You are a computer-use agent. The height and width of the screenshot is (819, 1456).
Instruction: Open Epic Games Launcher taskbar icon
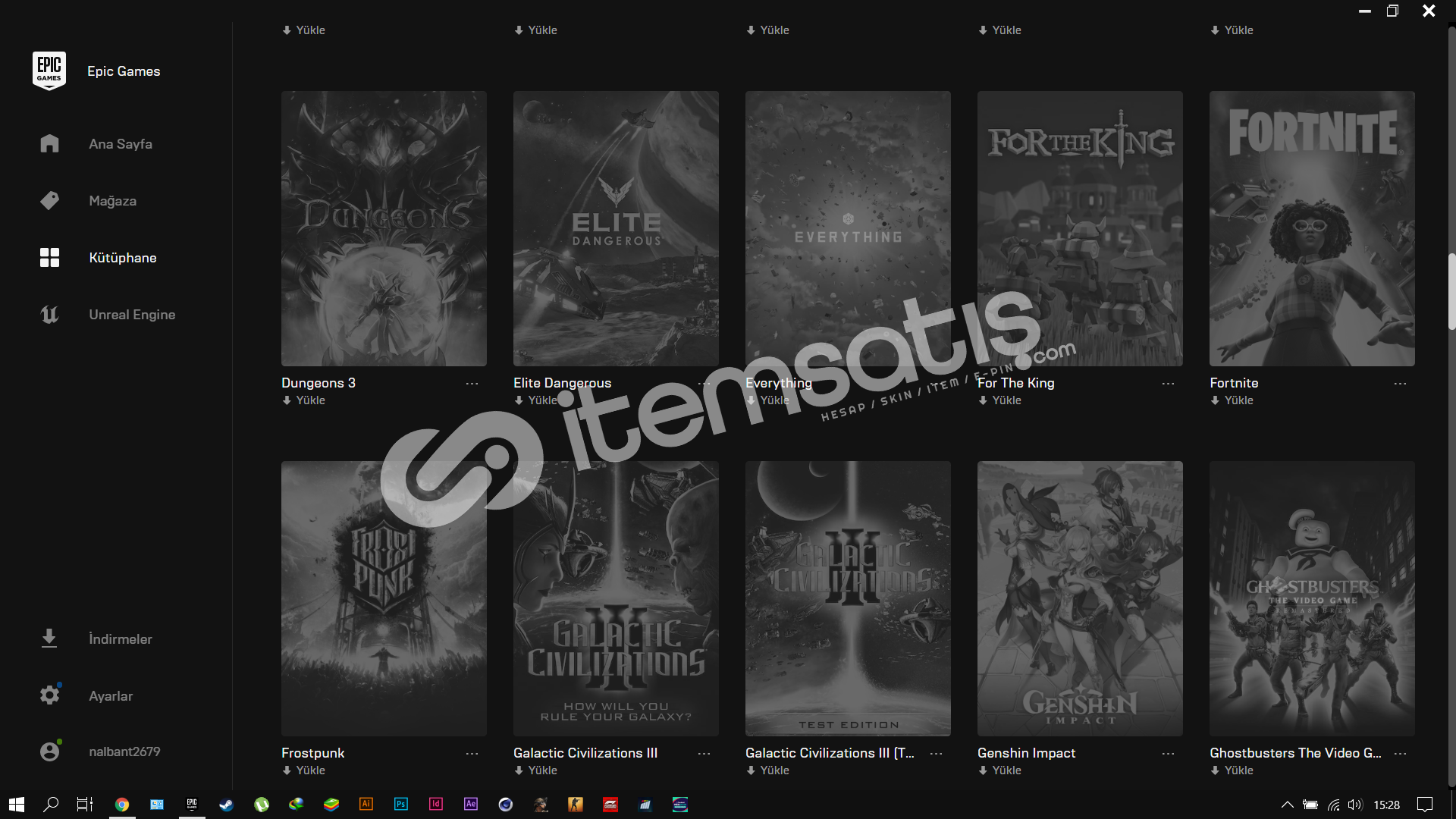point(191,804)
